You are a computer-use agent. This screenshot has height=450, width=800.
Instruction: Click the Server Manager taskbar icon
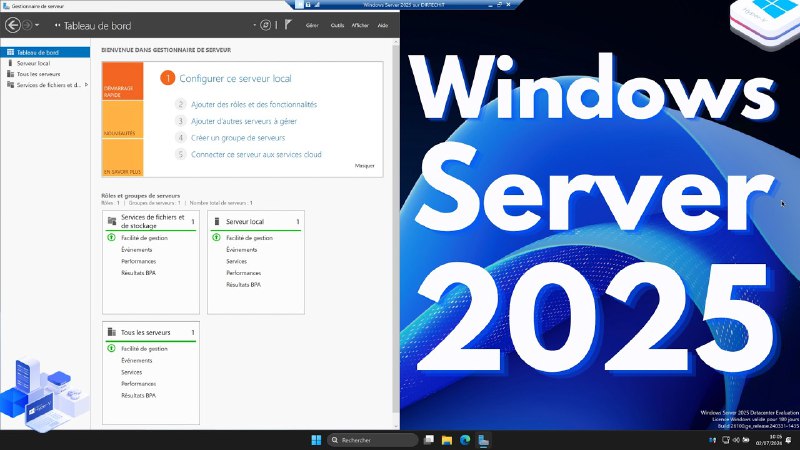pyautogui.click(x=483, y=440)
